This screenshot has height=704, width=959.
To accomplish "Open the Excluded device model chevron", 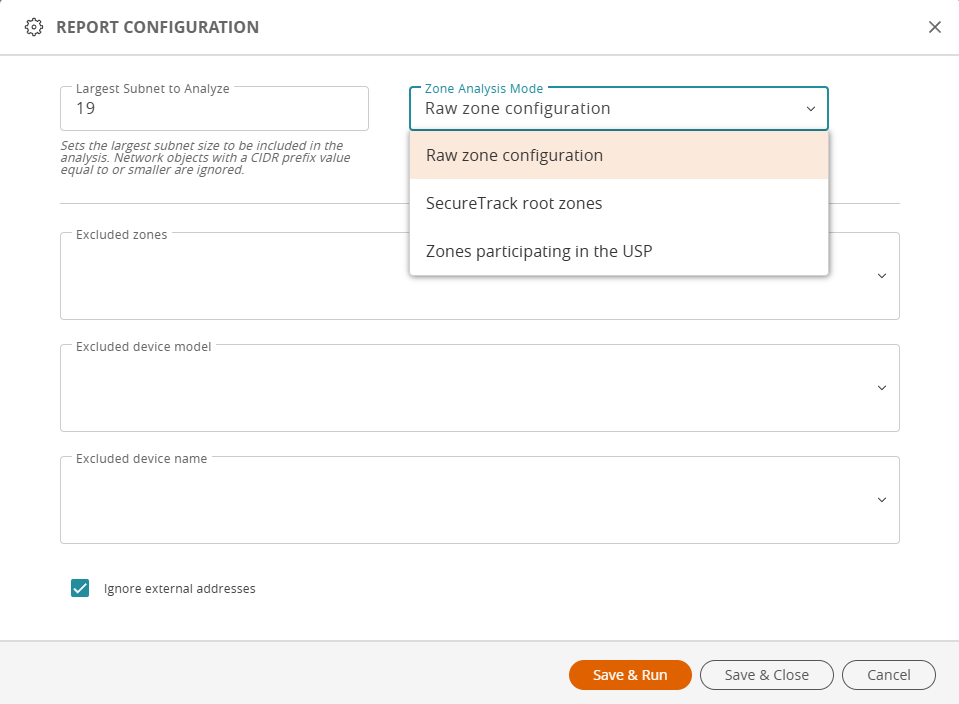I will click(x=882, y=388).
